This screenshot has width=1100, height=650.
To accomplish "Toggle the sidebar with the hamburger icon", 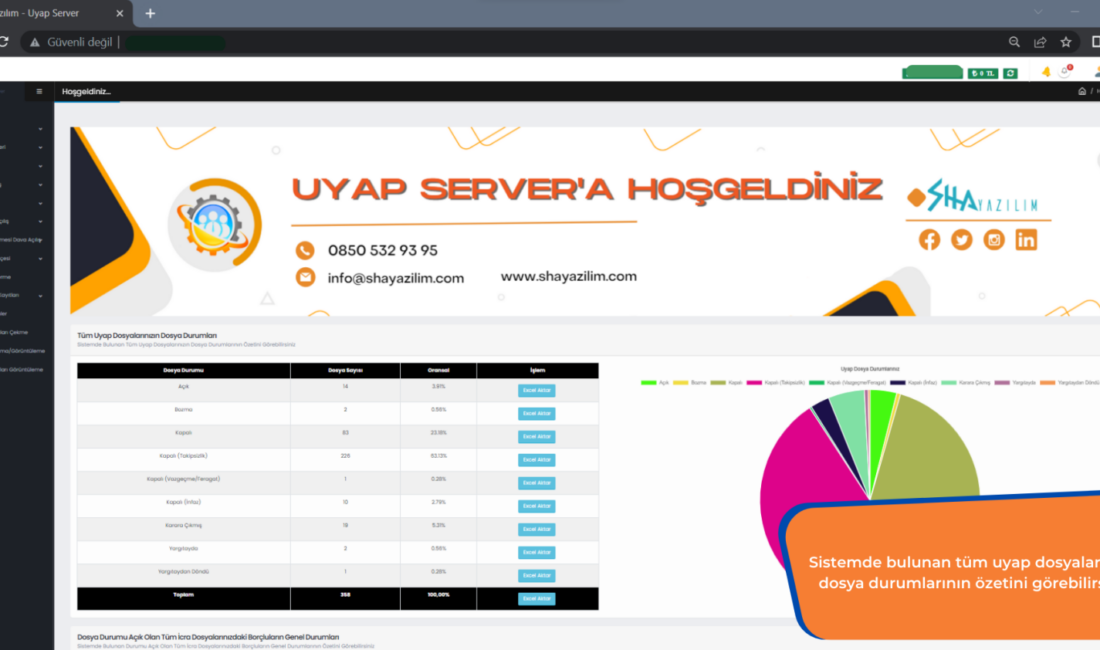I will 38,90.
